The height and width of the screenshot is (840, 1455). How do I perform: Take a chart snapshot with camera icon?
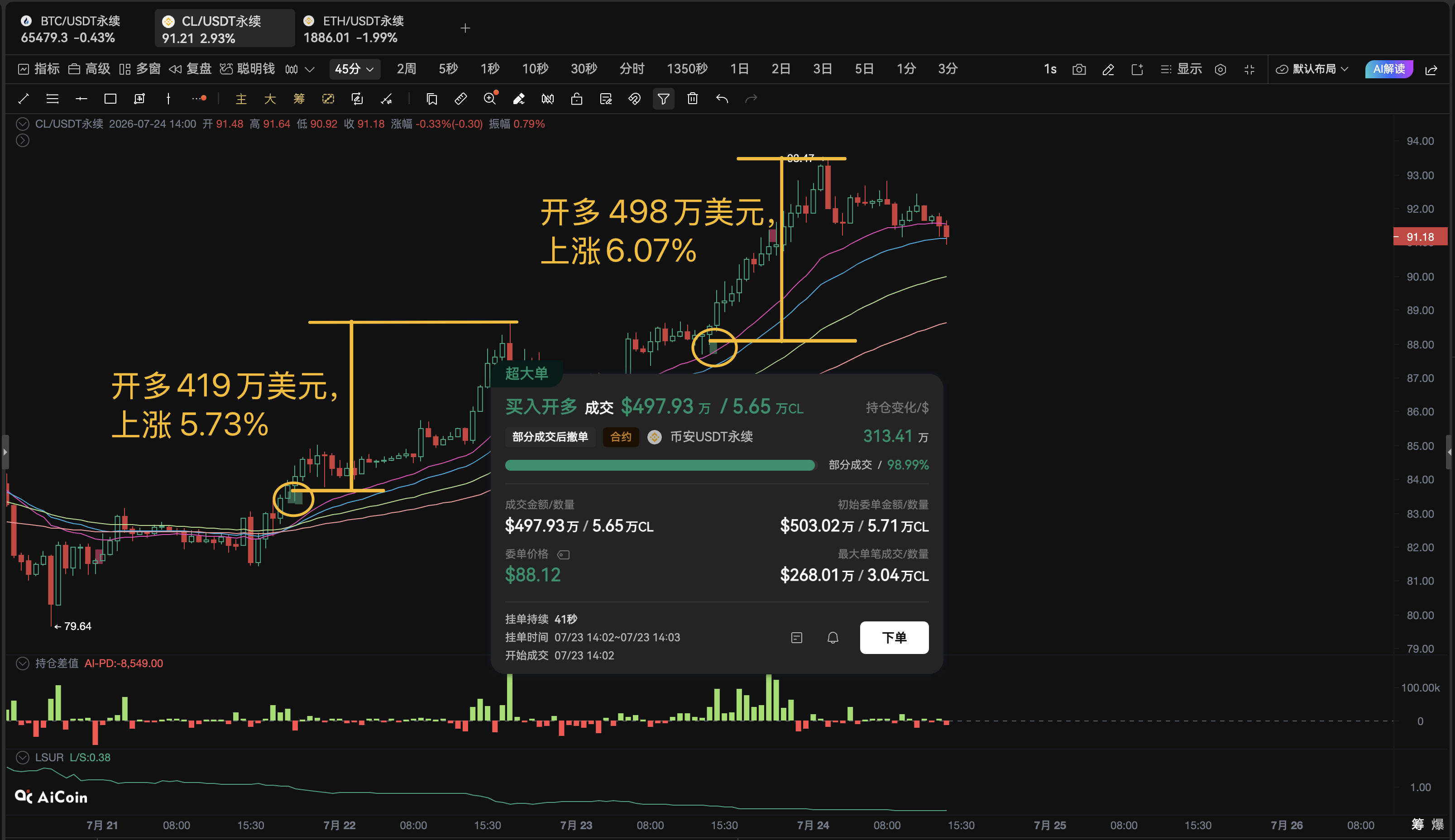1079,69
